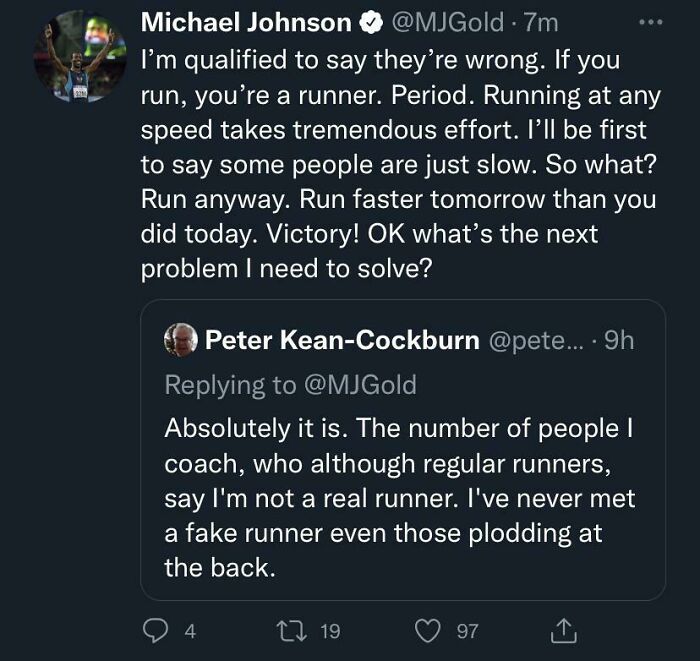700x661 pixels.
Task: Open the three-dot more options menu
Action: (651, 21)
